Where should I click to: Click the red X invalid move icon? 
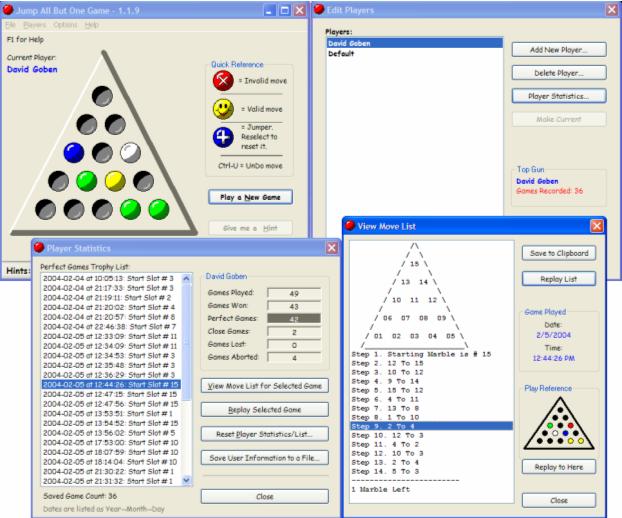coord(225,78)
